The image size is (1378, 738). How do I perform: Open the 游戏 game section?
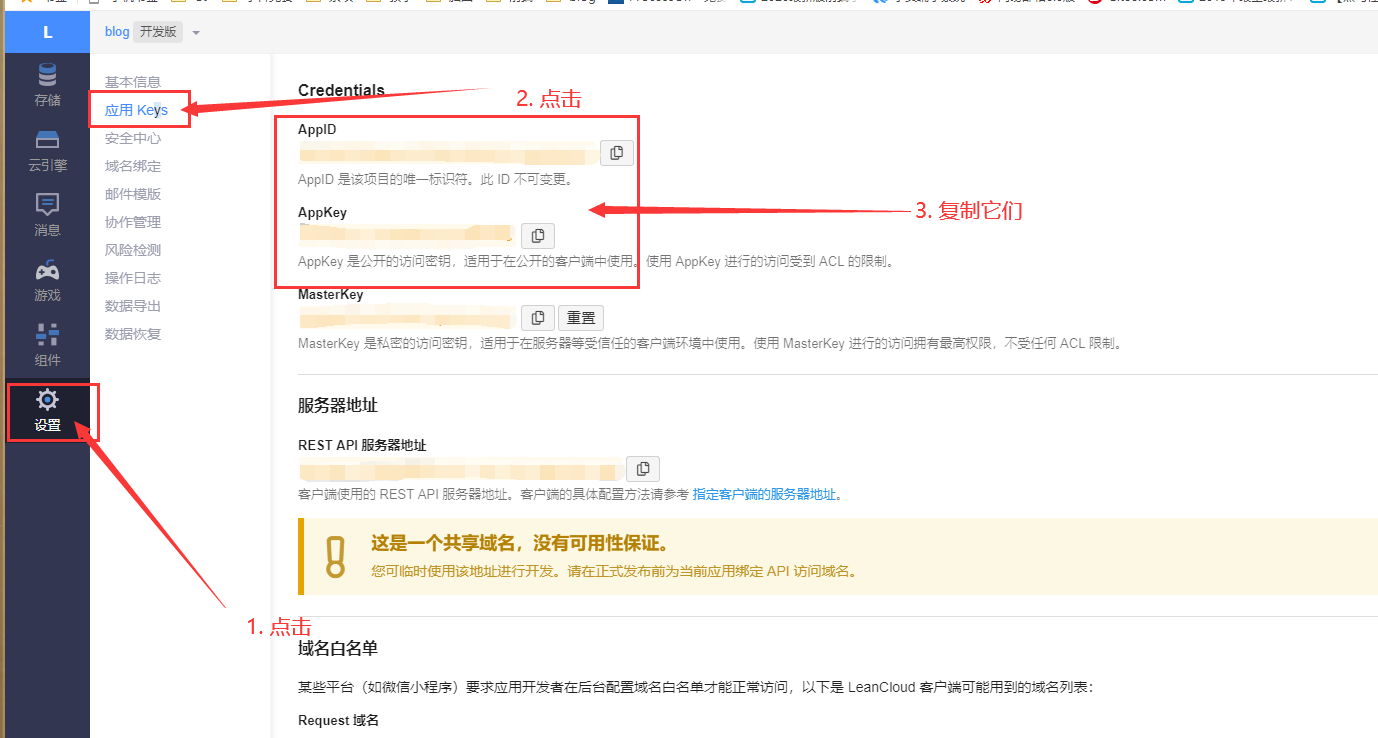point(47,281)
